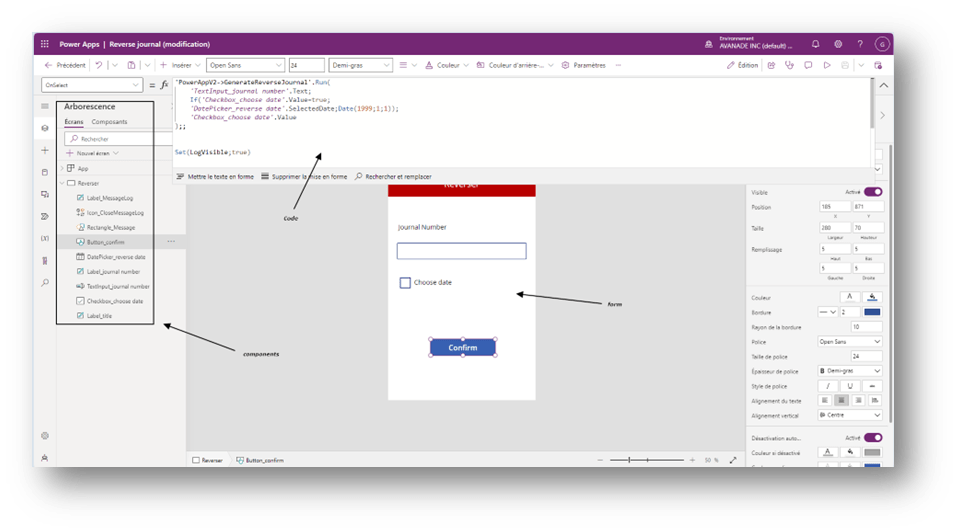Select the Écrans tab
The width and height of the screenshot is (959, 532).
pos(74,122)
